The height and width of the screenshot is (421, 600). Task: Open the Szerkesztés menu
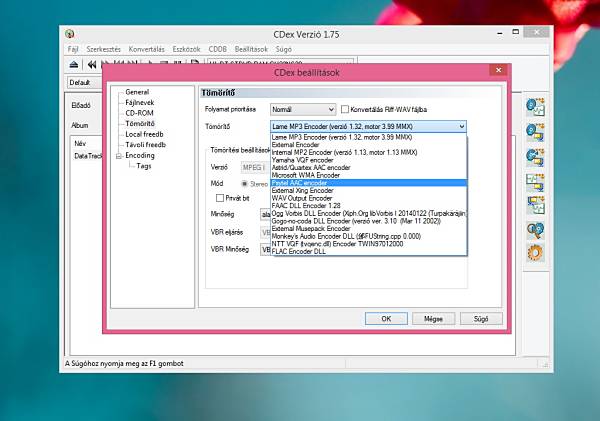click(103, 49)
